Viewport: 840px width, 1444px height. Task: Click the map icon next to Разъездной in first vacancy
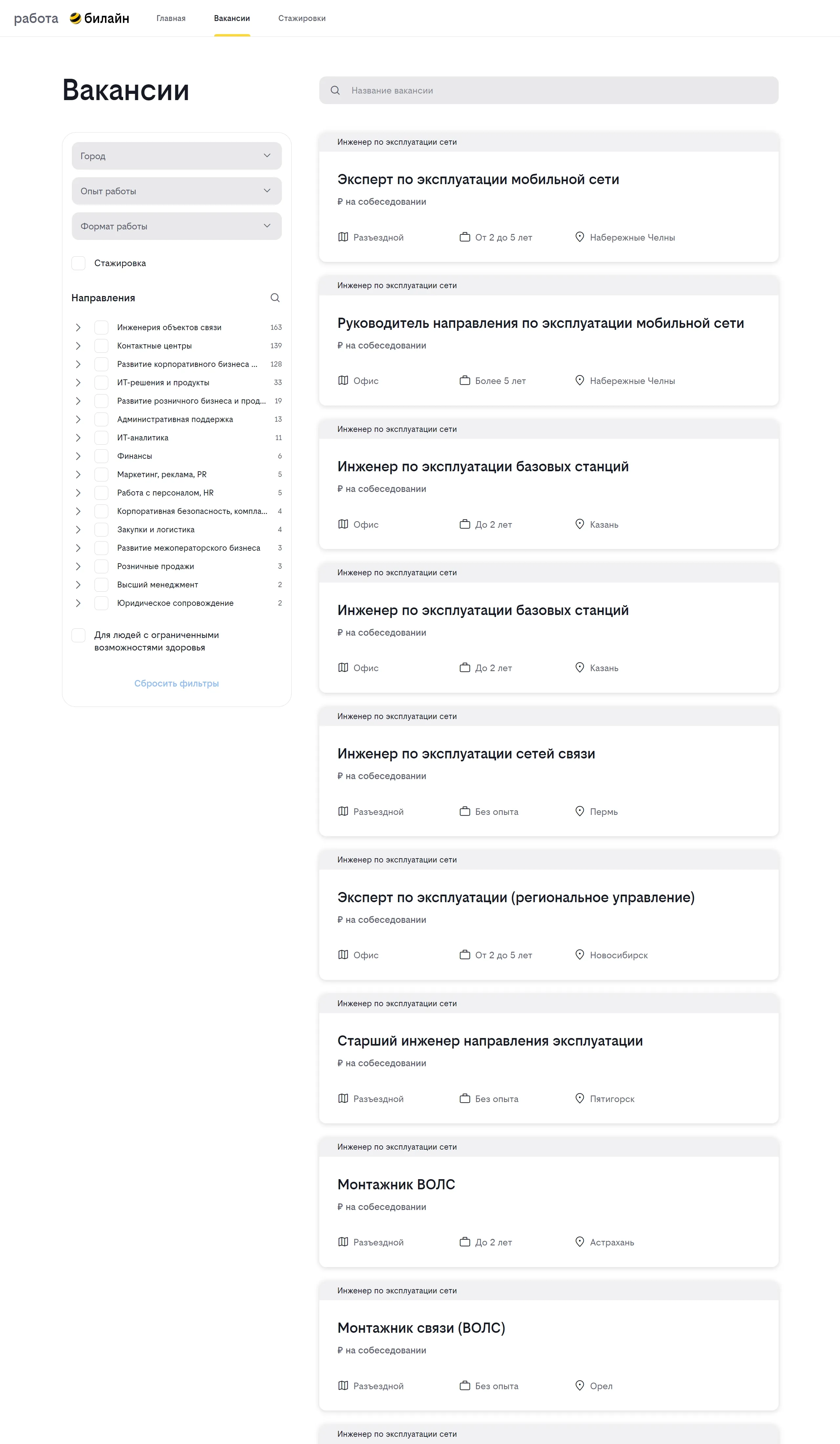pos(343,237)
